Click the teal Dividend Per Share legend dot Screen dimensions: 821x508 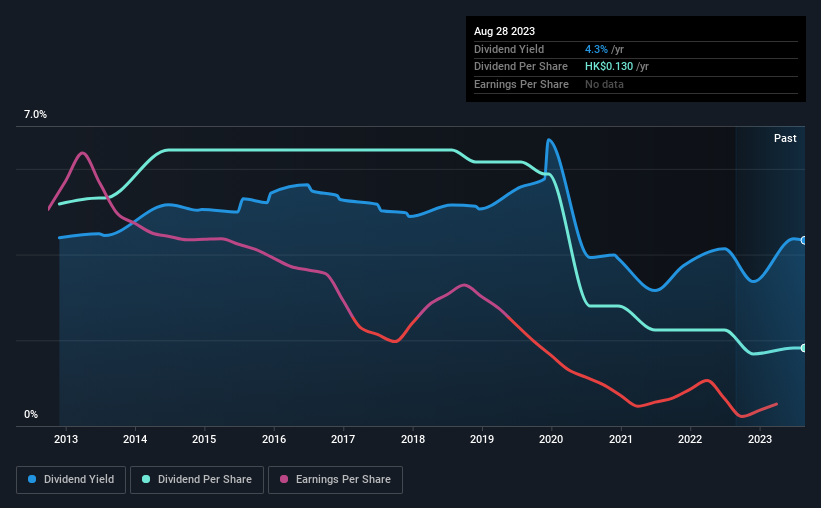pyautogui.click(x=146, y=479)
